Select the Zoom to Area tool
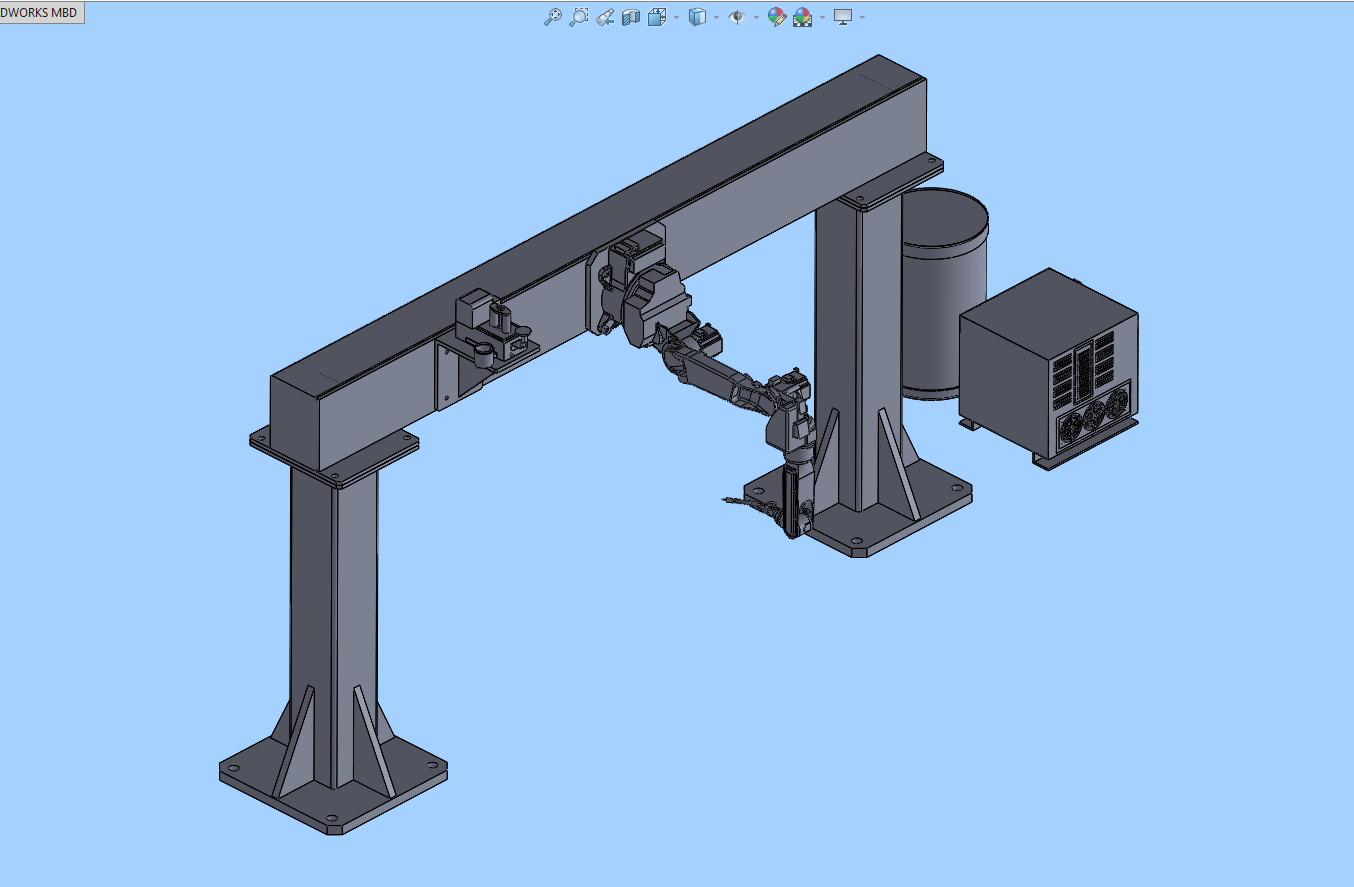 point(578,17)
